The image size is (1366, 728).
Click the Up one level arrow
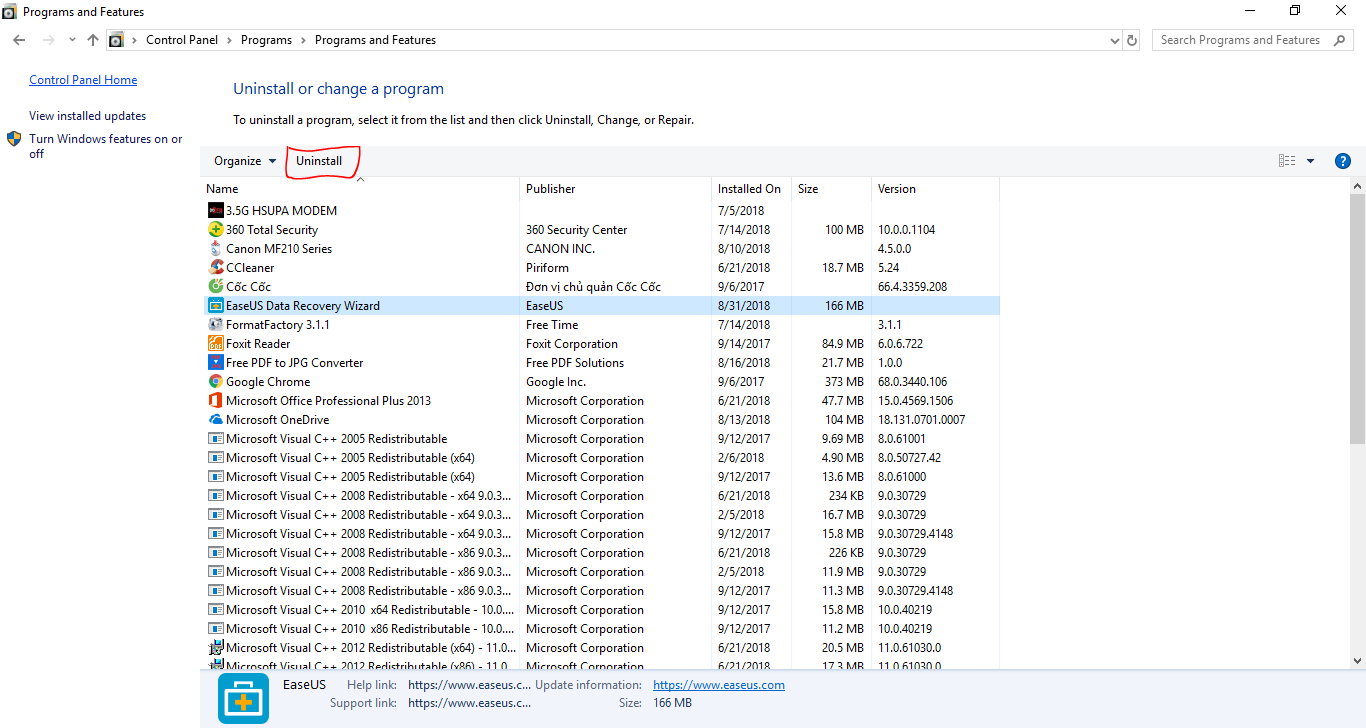coord(93,40)
